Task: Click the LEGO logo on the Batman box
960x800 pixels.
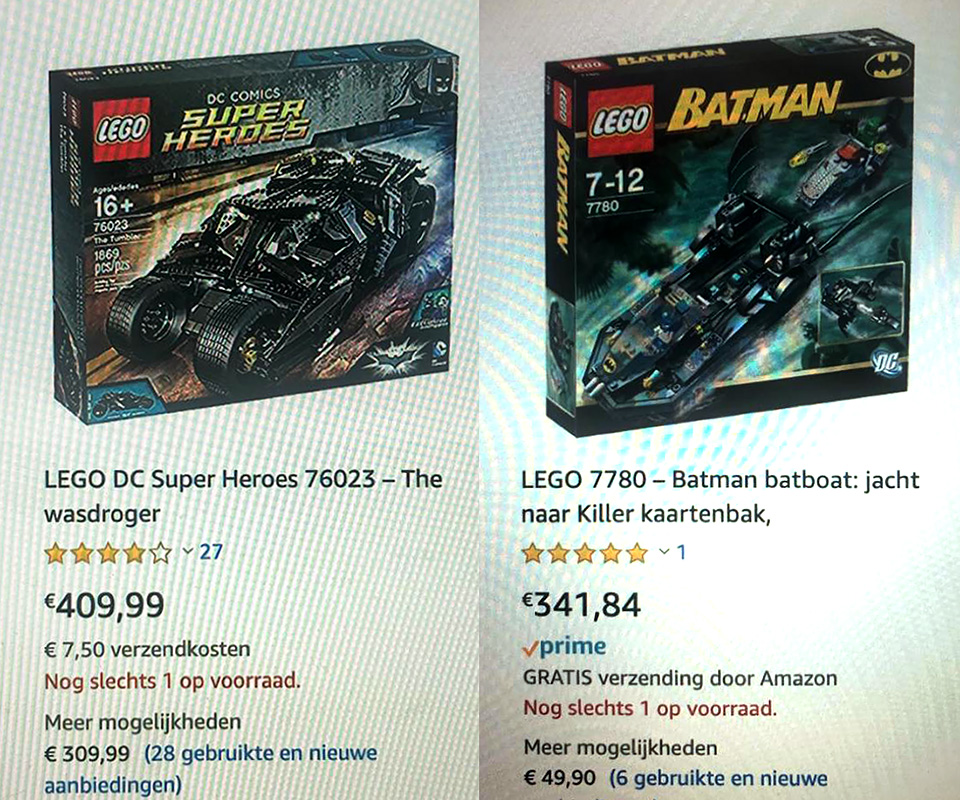Action: tap(620, 121)
